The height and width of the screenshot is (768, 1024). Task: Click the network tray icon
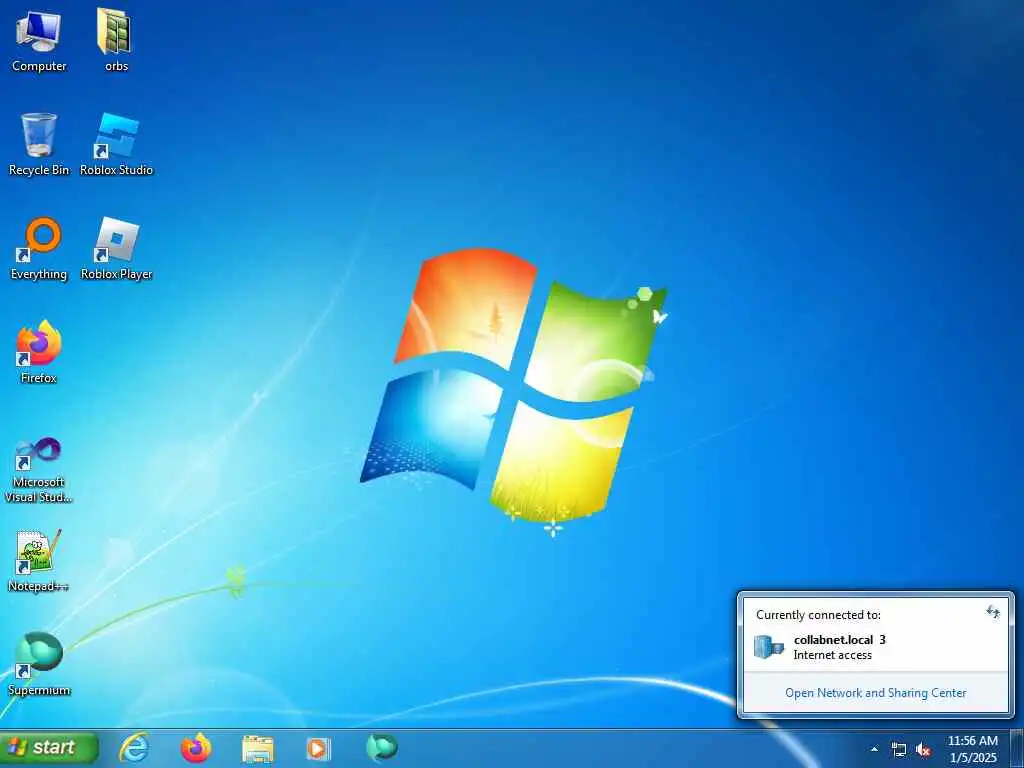tap(899, 749)
